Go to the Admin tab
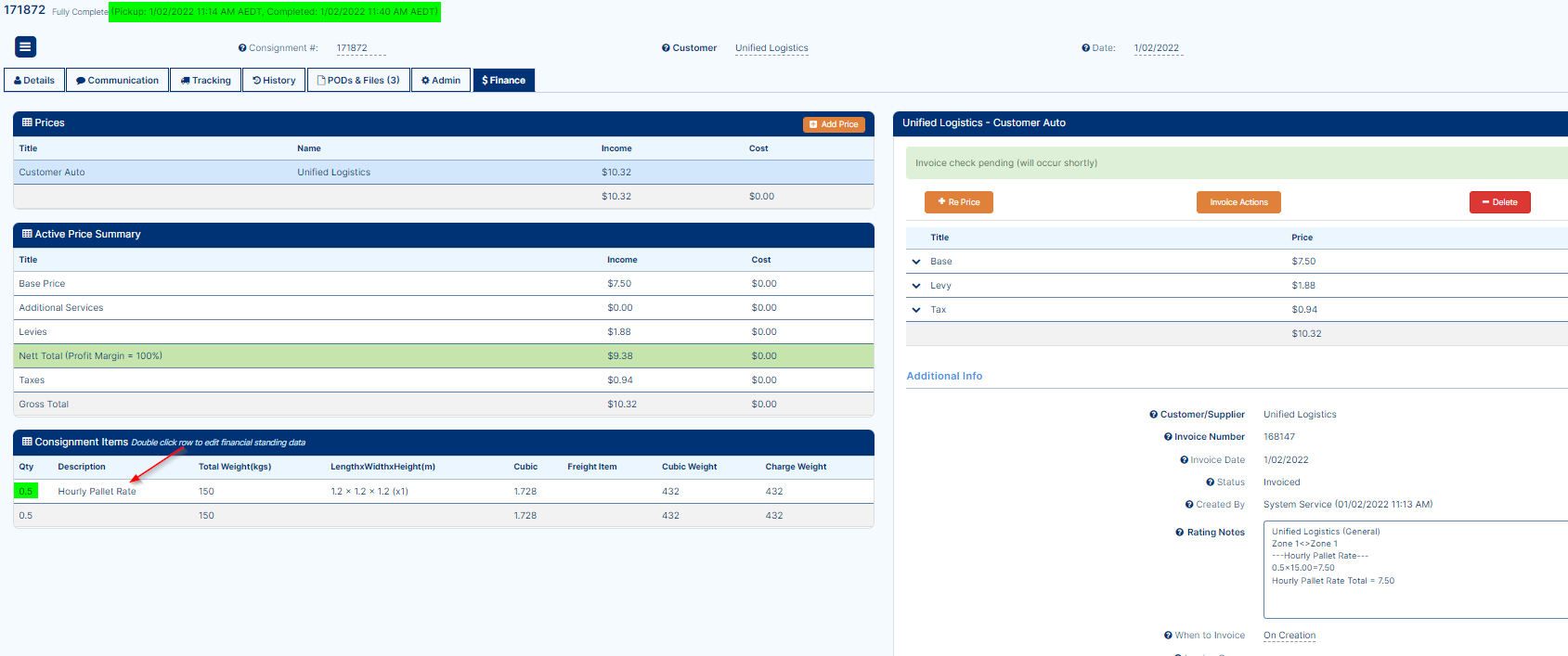Screen dimensions: 1568x656 pyautogui.click(x=441, y=81)
